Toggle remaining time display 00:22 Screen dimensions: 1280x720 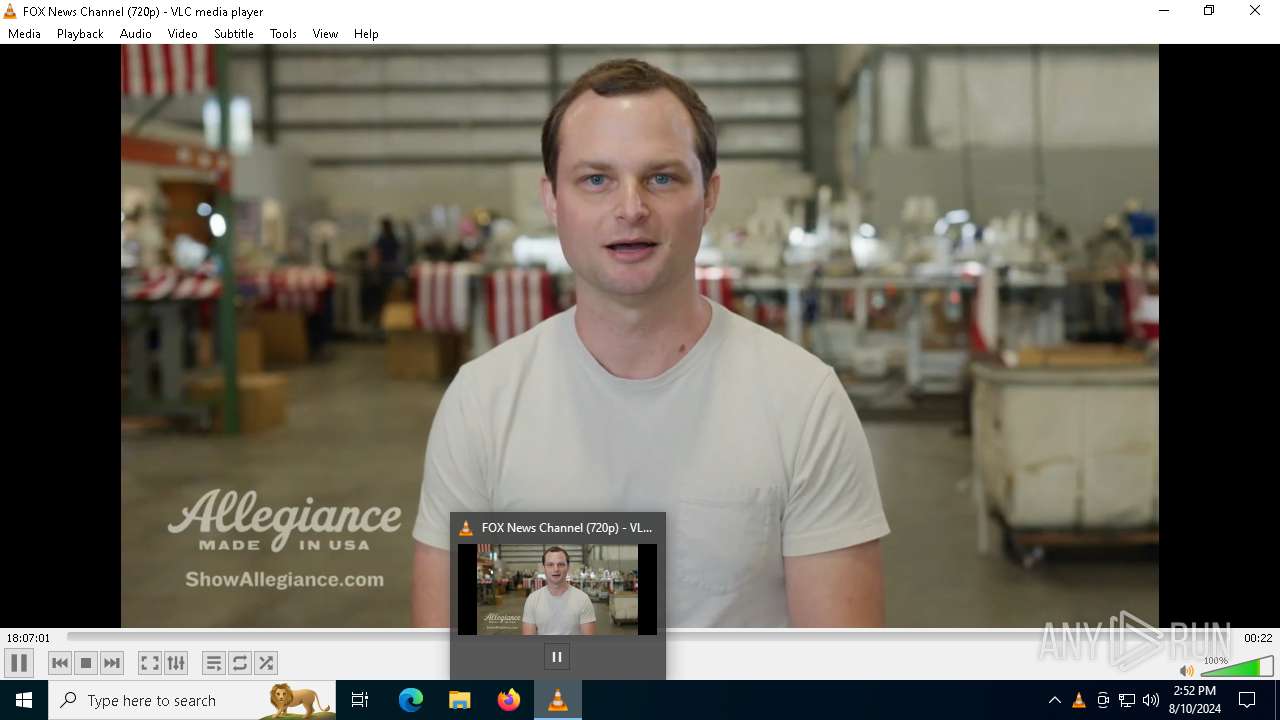click(x=1258, y=638)
